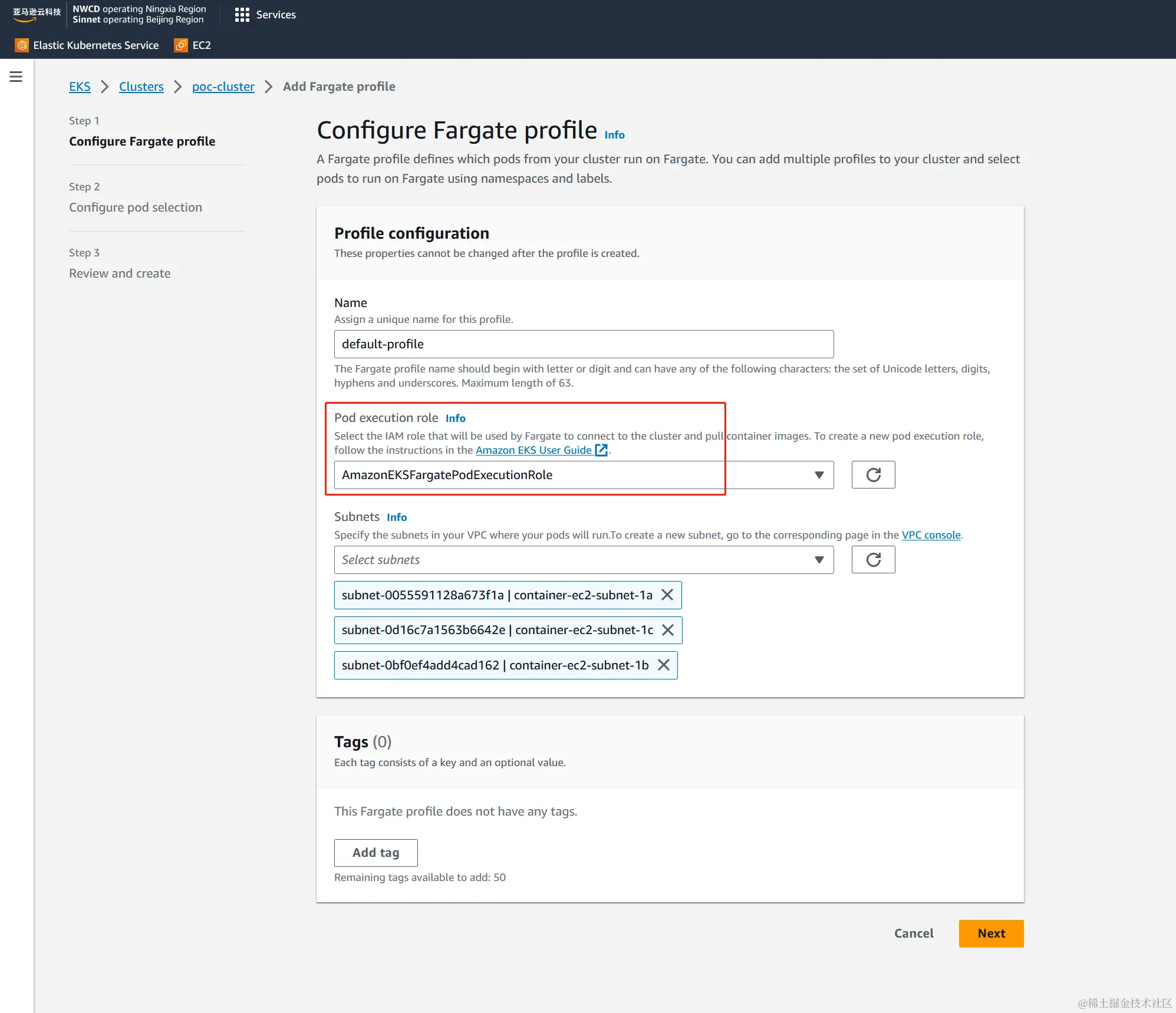The width and height of the screenshot is (1176, 1013).
Task: Select Step 2 Configure pod selection
Action: (x=136, y=207)
